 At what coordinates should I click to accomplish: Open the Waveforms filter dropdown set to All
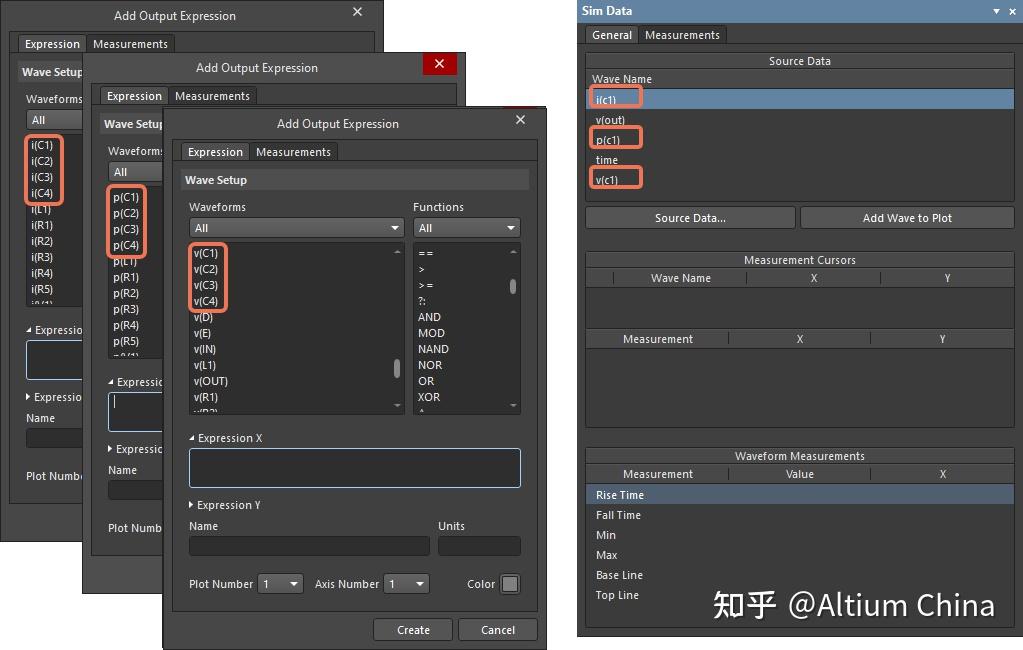click(x=293, y=227)
